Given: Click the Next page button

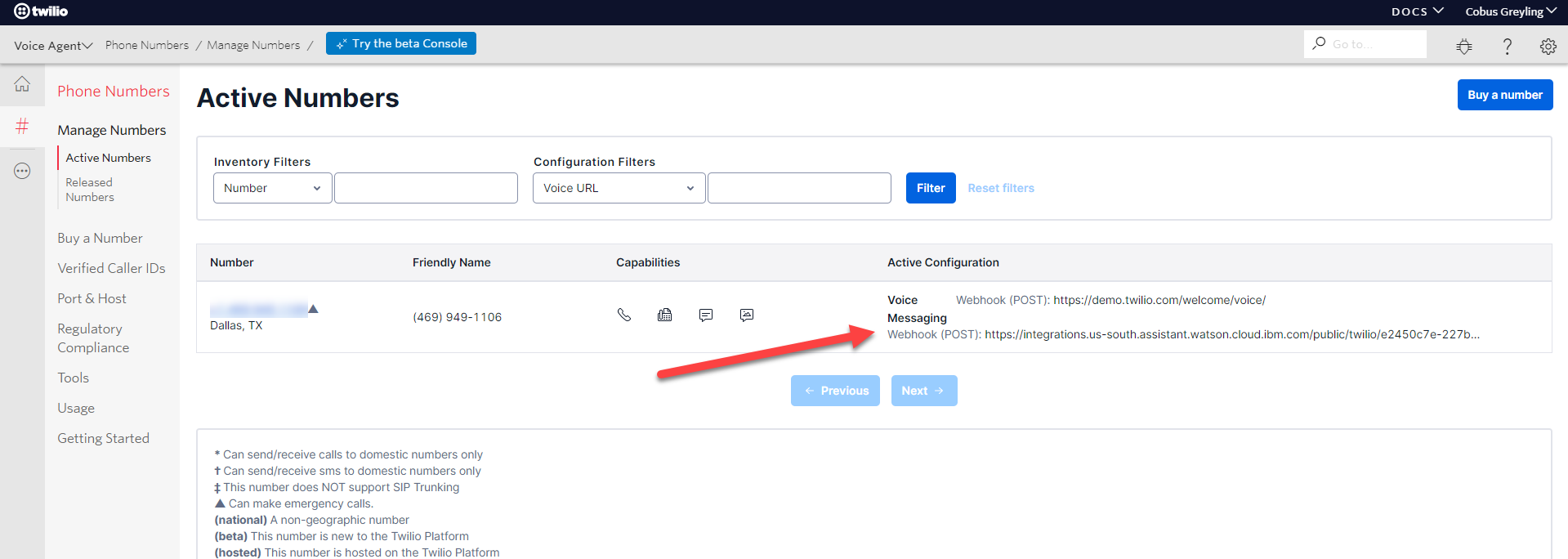Looking at the screenshot, I should click(x=924, y=391).
